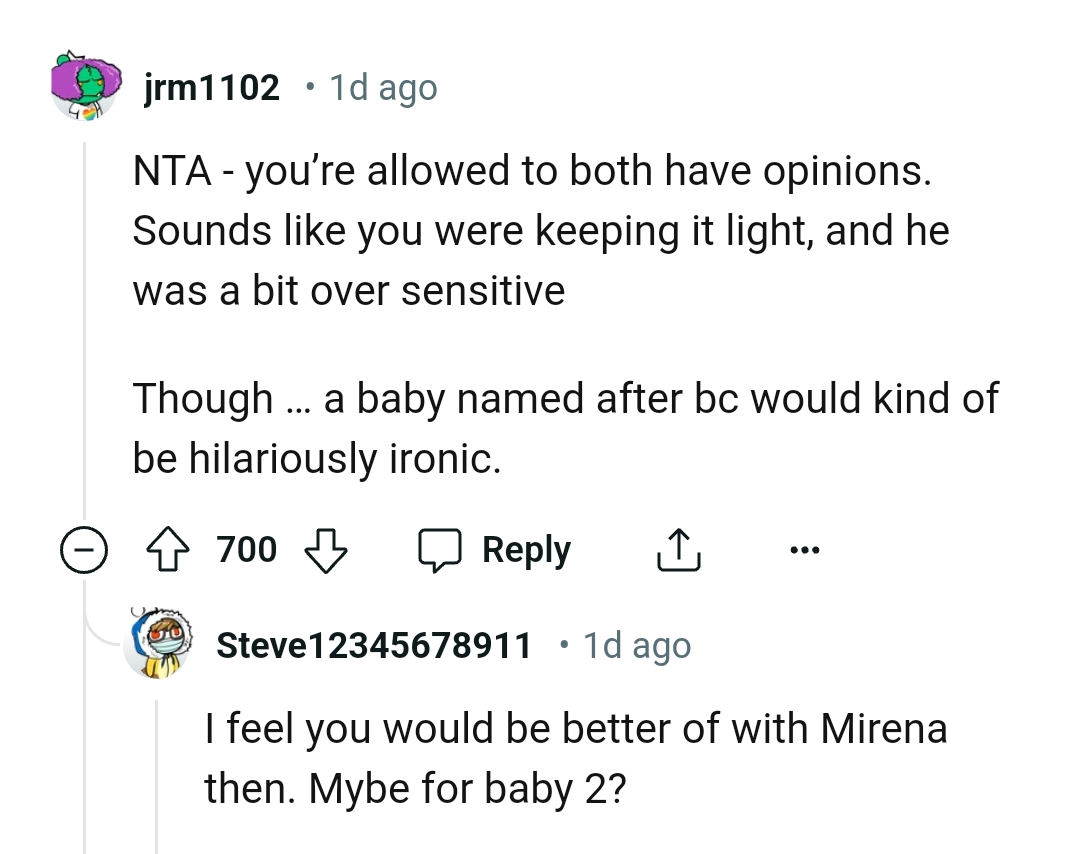This screenshot has height=854, width=1080.
Task: Click the 1d ago timestamp on jrm1102's comment
Action: tap(382, 87)
